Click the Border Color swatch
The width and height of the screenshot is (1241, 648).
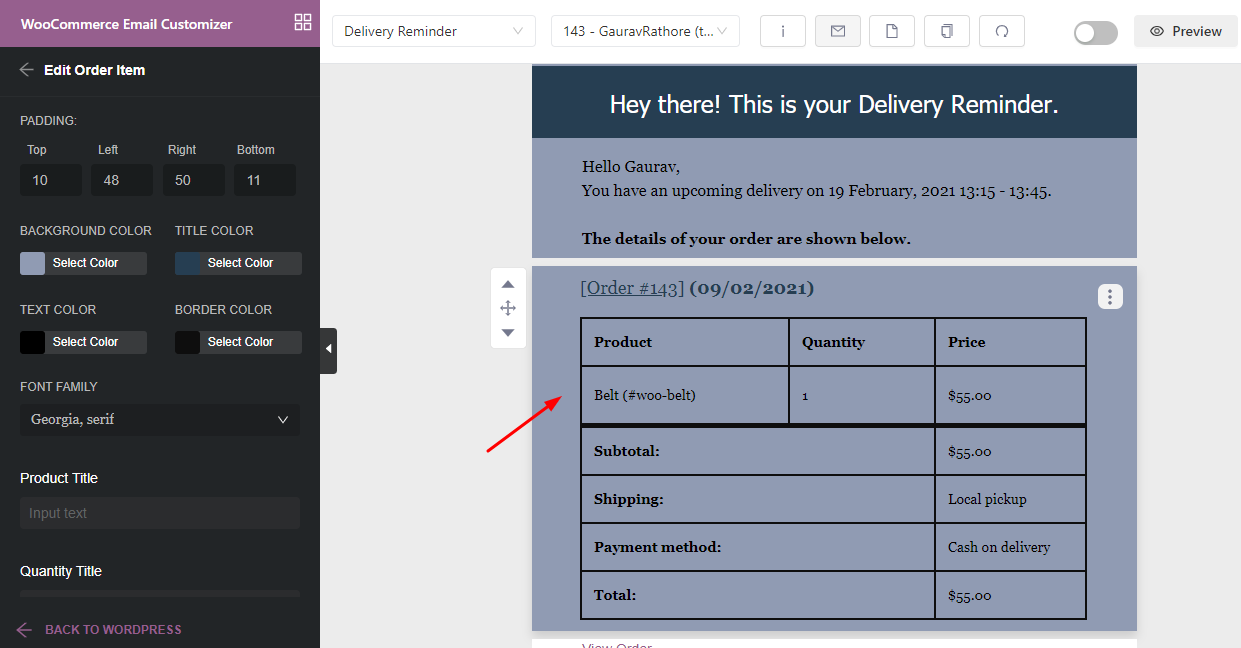pyautogui.click(x=188, y=342)
